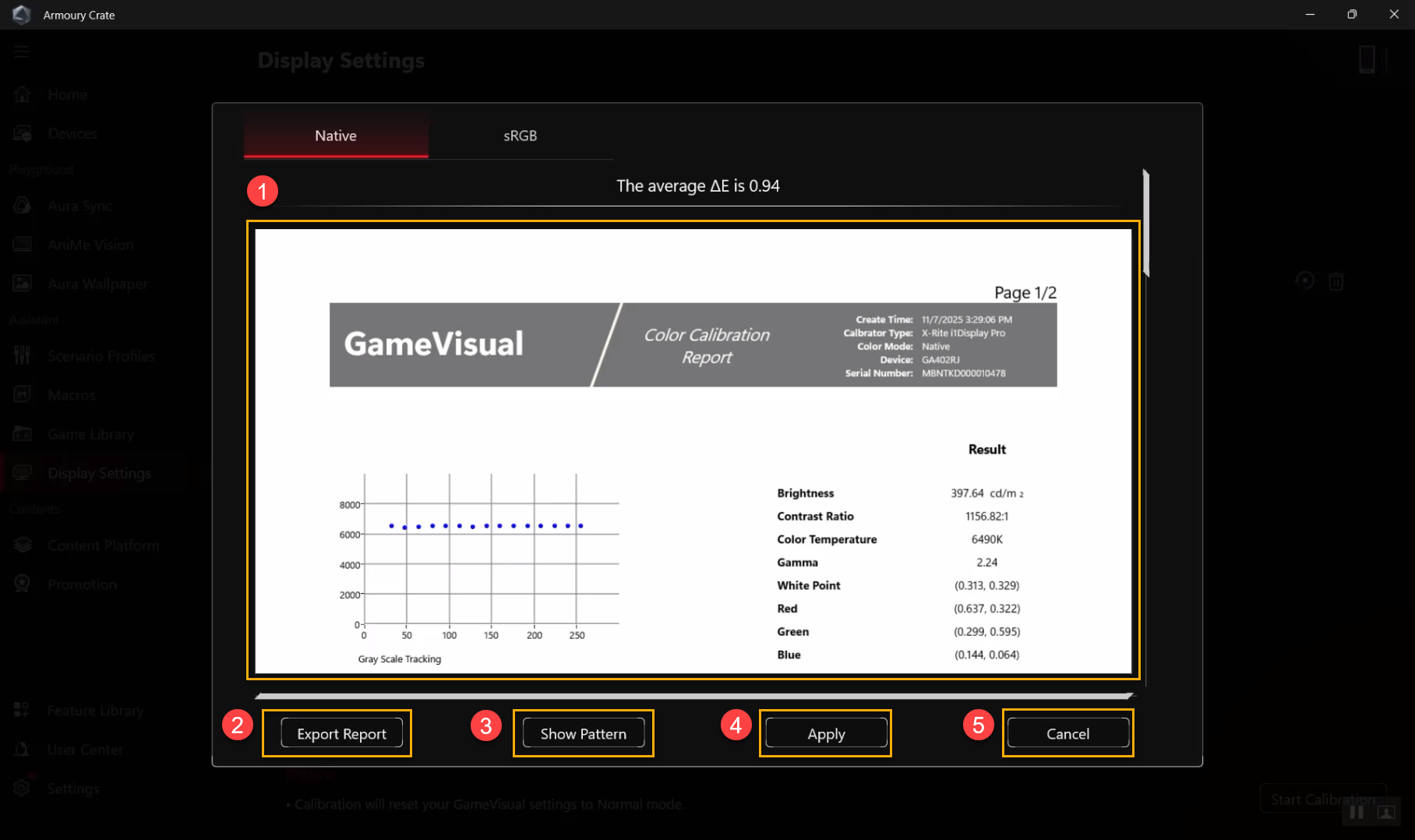Click the calibration report preview page

(693, 450)
